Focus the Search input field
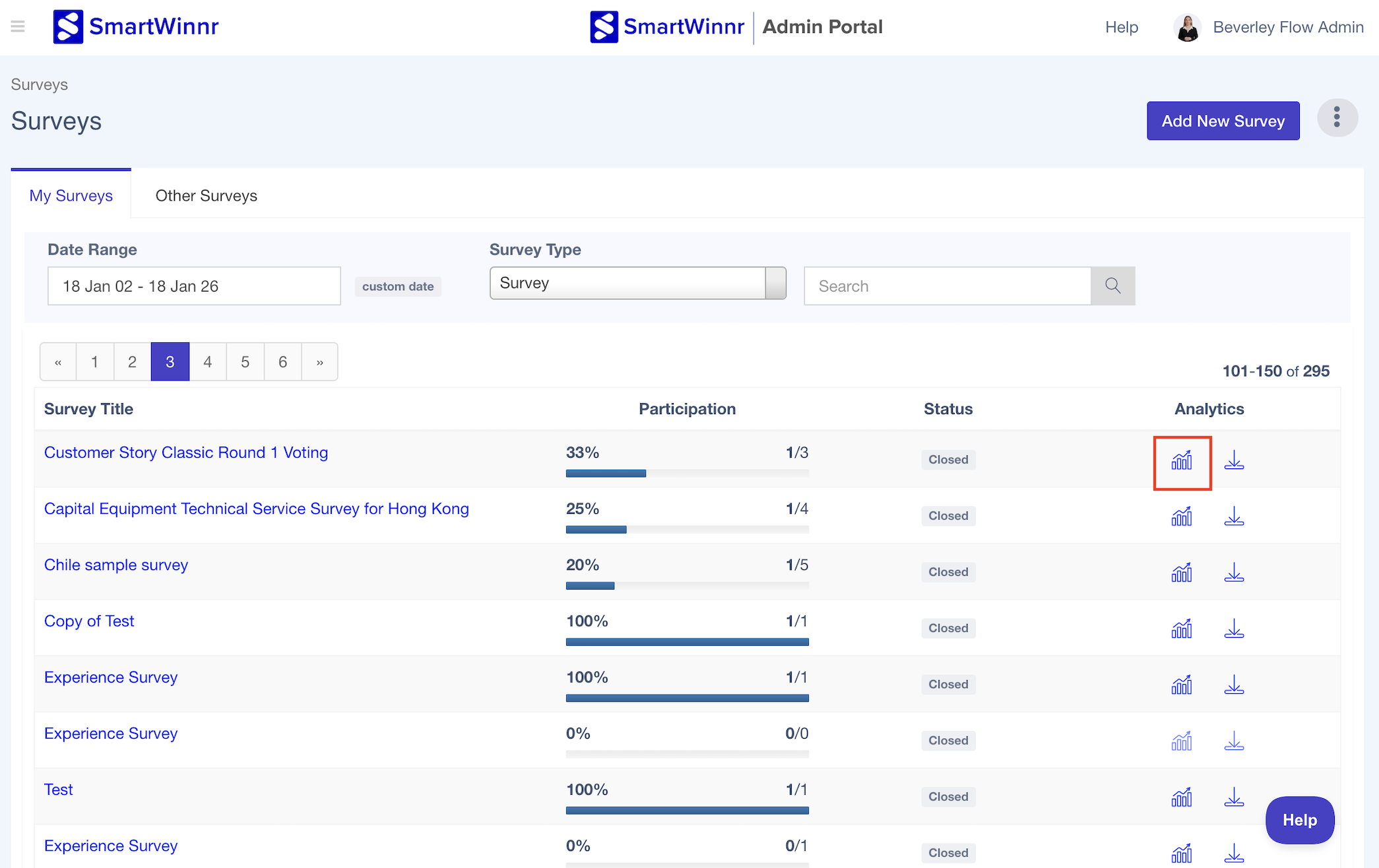The height and width of the screenshot is (868, 1379). coord(947,286)
